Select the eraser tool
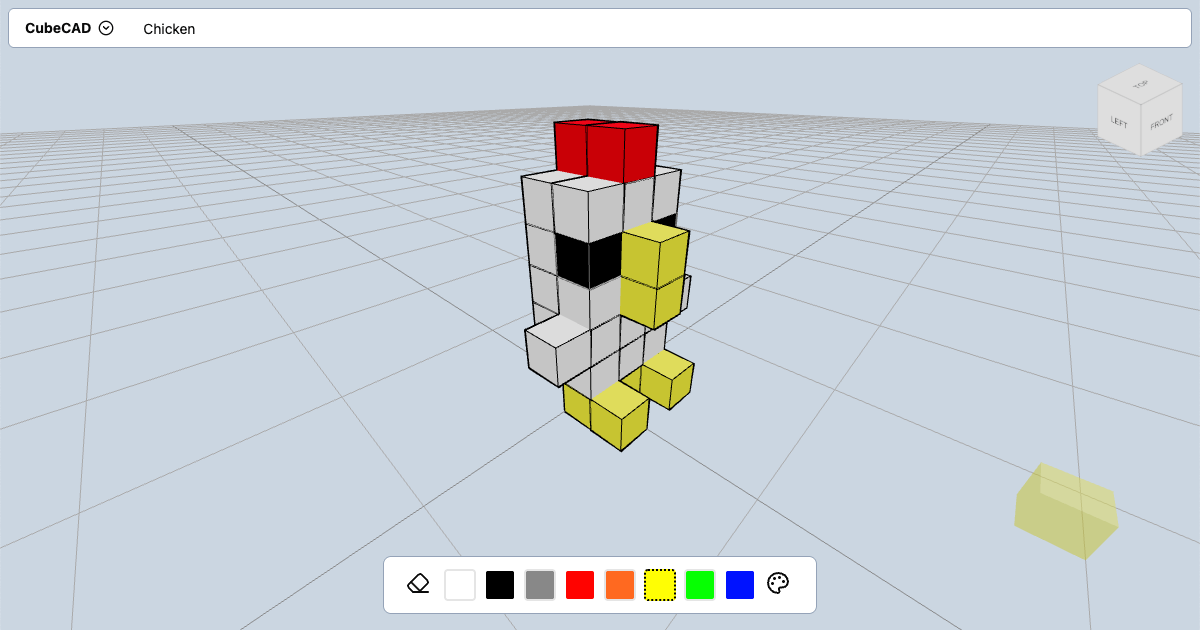Image resolution: width=1200 pixels, height=630 pixels. pyautogui.click(x=419, y=584)
